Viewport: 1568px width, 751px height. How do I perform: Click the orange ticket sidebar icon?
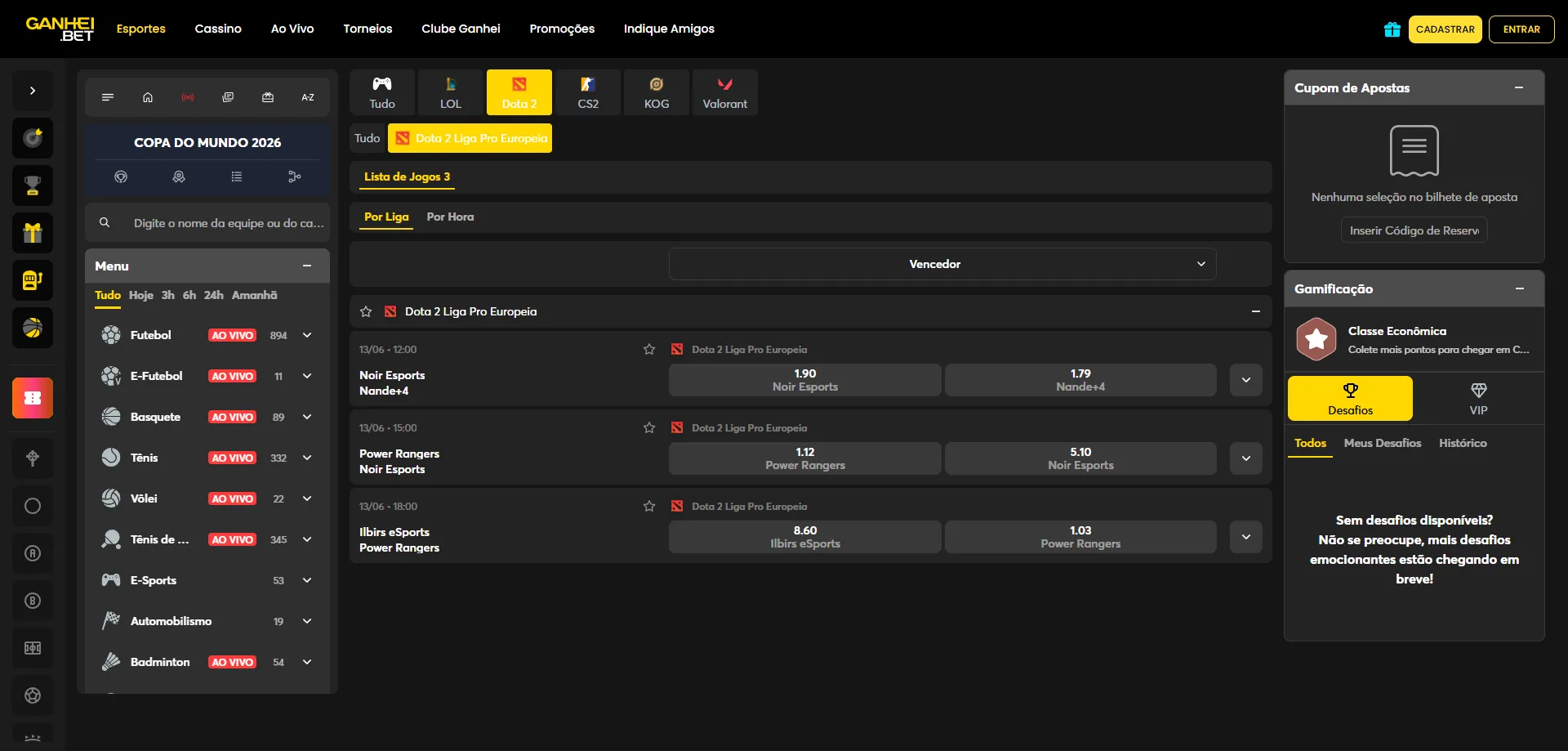tap(33, 398)
